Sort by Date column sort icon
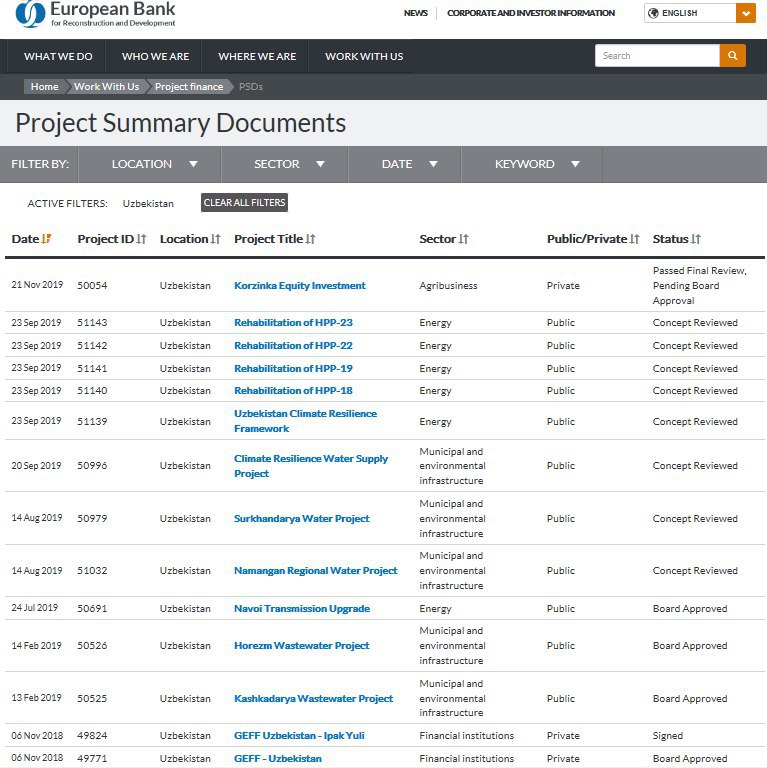767x768 pixels. click(46, 239)
